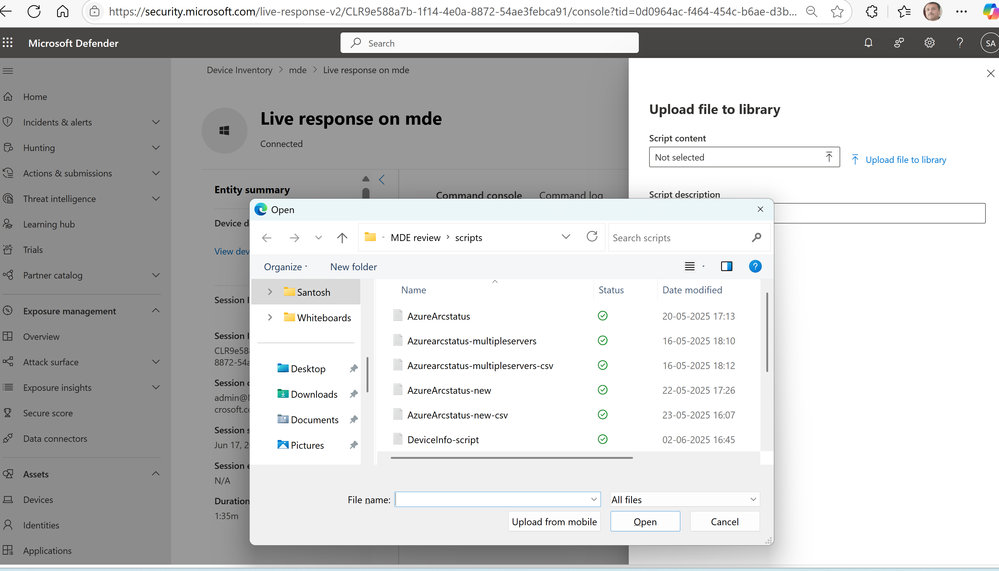Bookmark page with star icon
Image resolution: width=999 pixels, height=571 pixels.
(837, 11)
